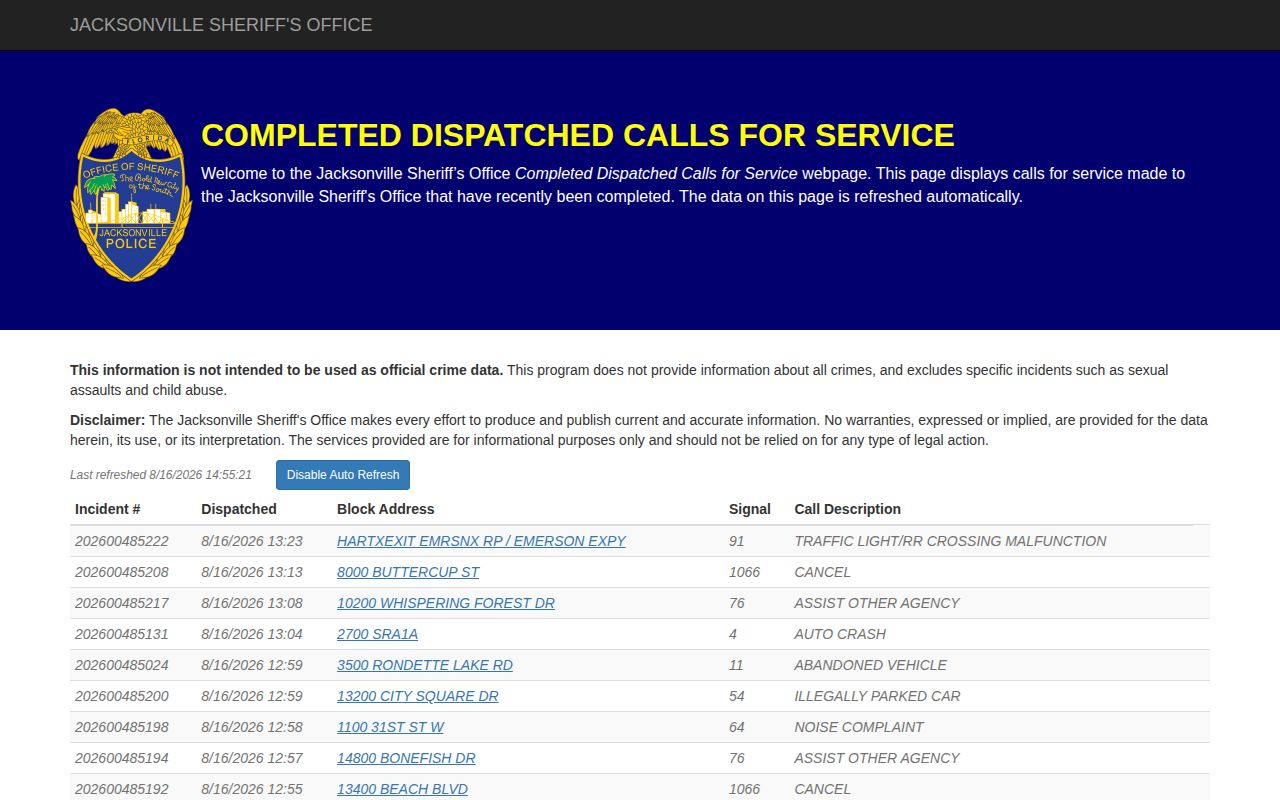This screenshot has width=1280, height=800.
Task: Open the Jacksonville Sheriff's Office navbar link
Action: 221,25
